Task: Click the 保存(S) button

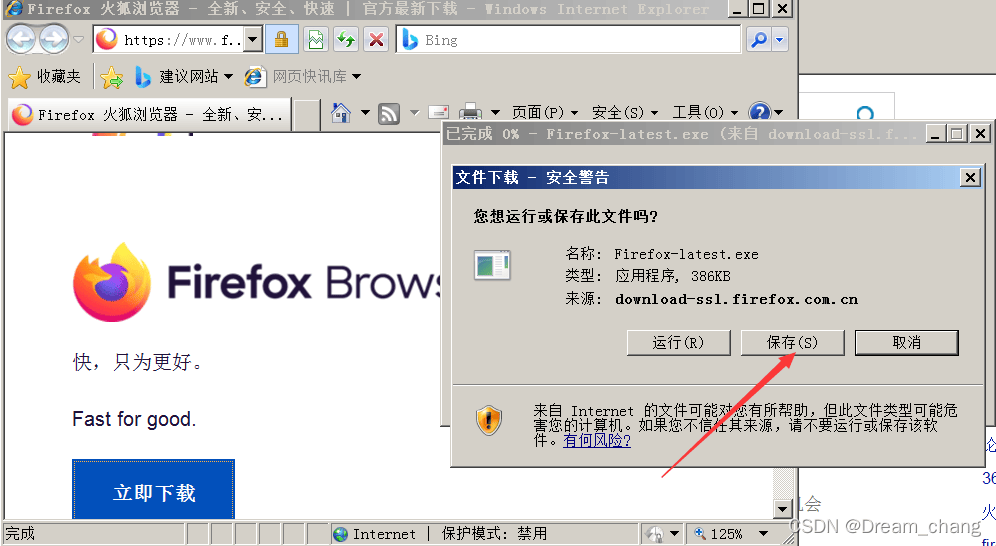Action: 792,343
